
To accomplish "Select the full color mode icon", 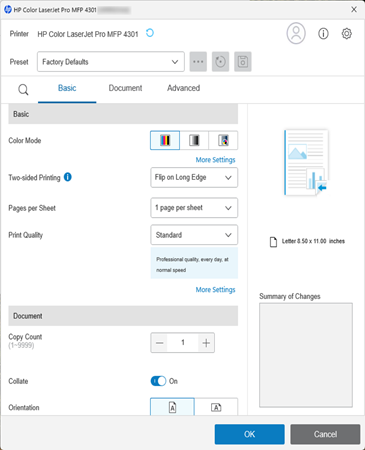I will coord(165,140).
